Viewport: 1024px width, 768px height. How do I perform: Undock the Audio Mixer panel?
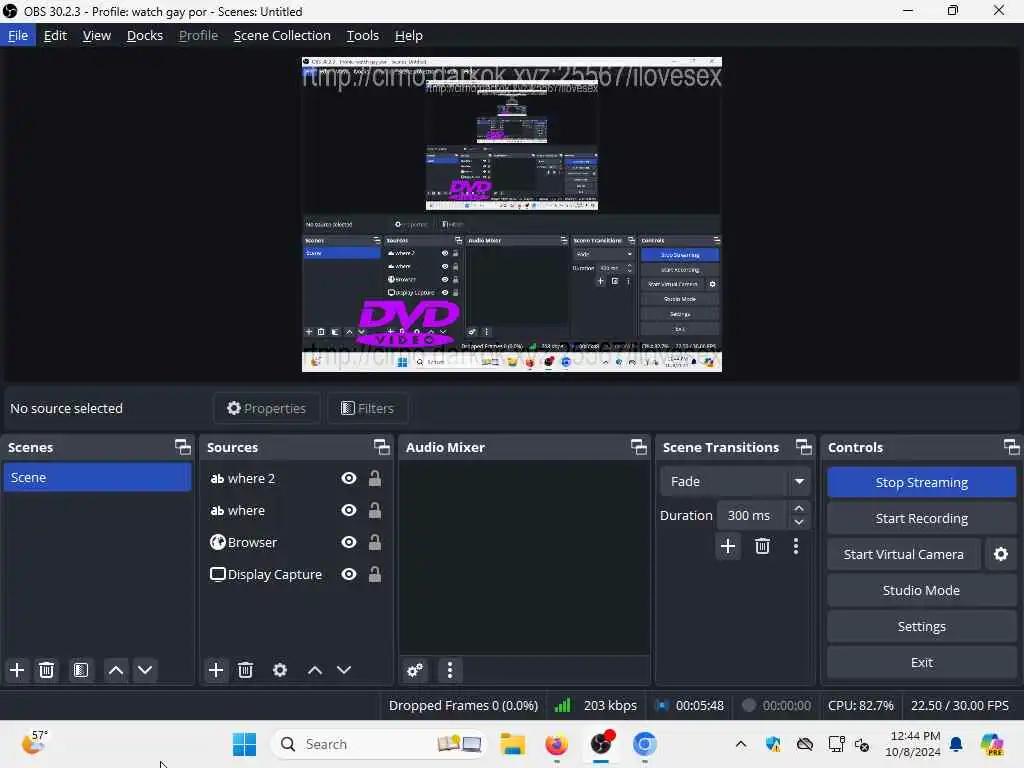(x=639, y=447)
